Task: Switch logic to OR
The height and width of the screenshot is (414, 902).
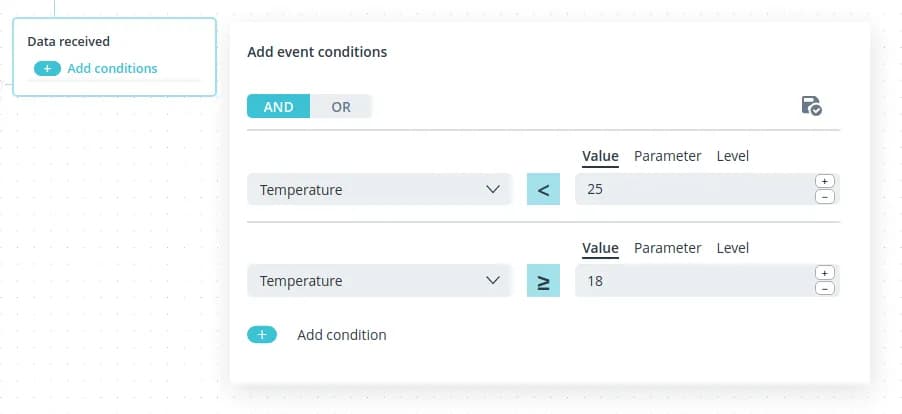Action: tap(341, 107)
